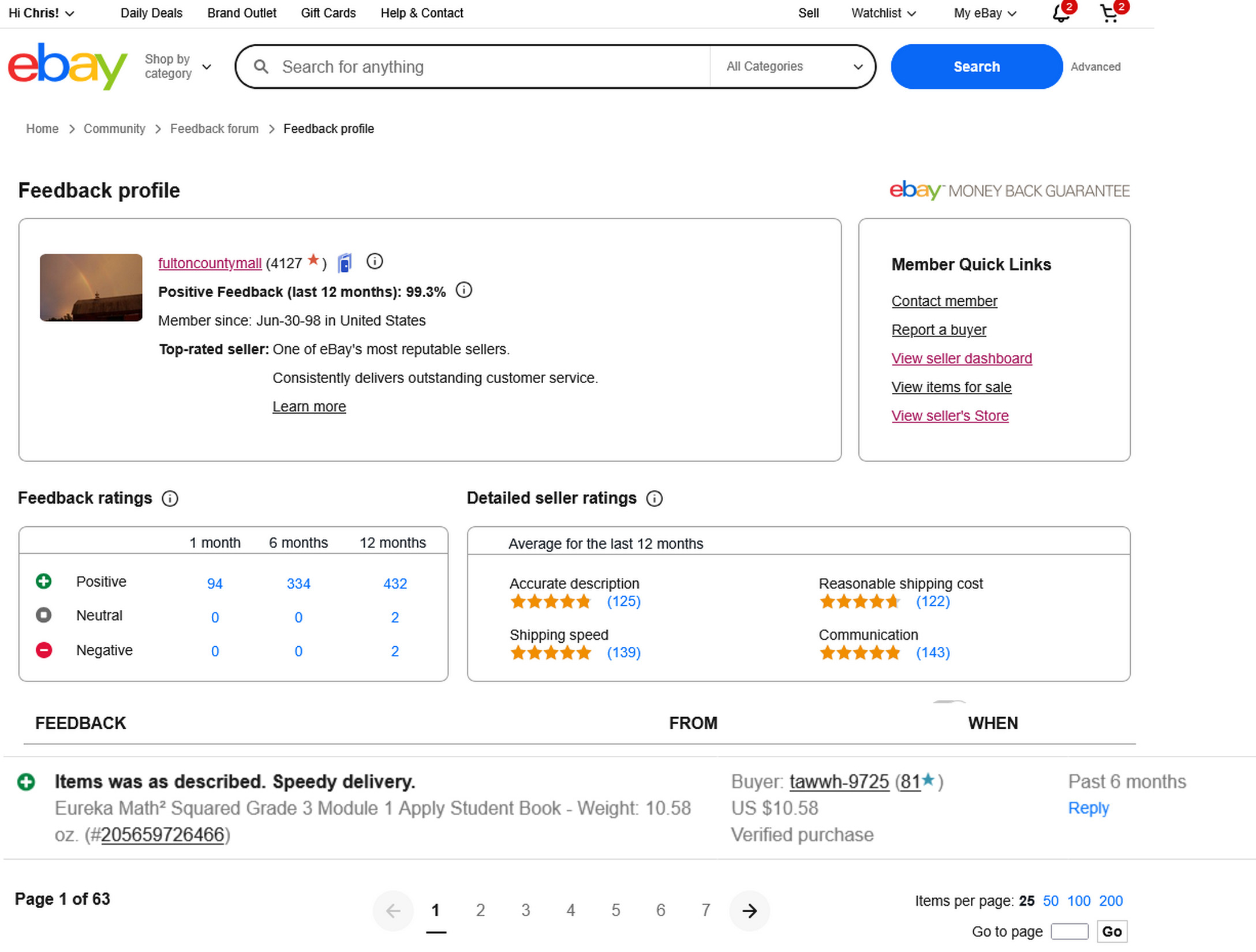Click the seller's profile thumbnail image
This screenshot has width=1256, height=952.
click(x=91, y=287)
